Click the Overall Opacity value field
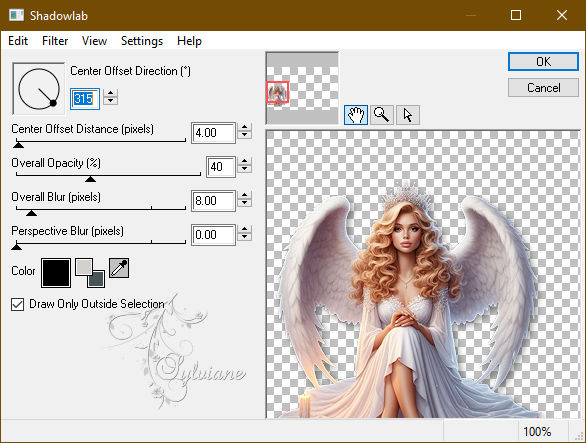This screenshot has height=443, width=586. (x=221, y=167)
